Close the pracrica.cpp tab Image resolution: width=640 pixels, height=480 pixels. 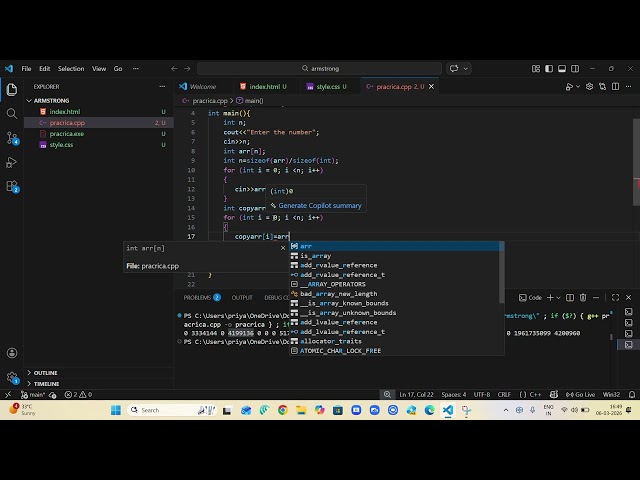pyautogui.click(x=431, y=87)
